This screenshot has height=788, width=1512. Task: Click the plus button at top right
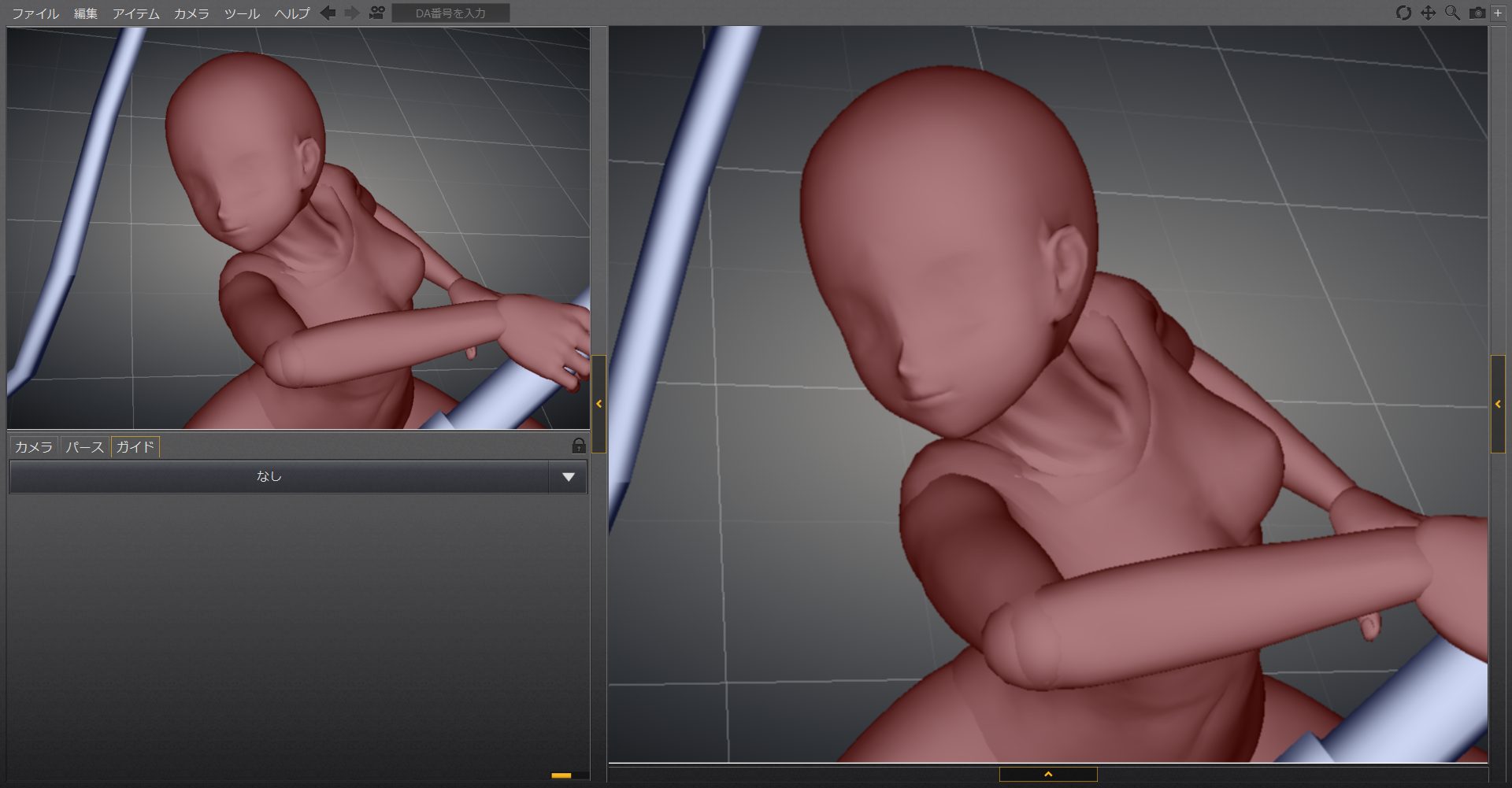[1498, 13]
